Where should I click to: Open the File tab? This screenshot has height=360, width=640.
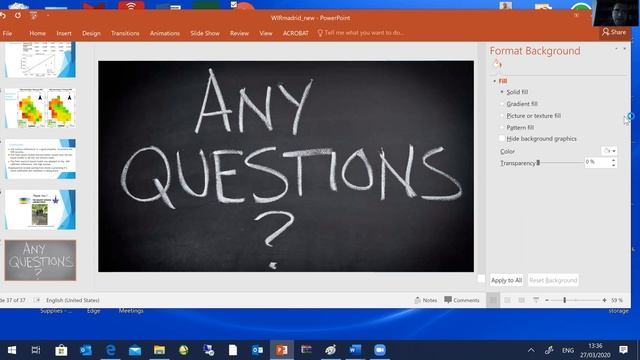tap(7, 33)
